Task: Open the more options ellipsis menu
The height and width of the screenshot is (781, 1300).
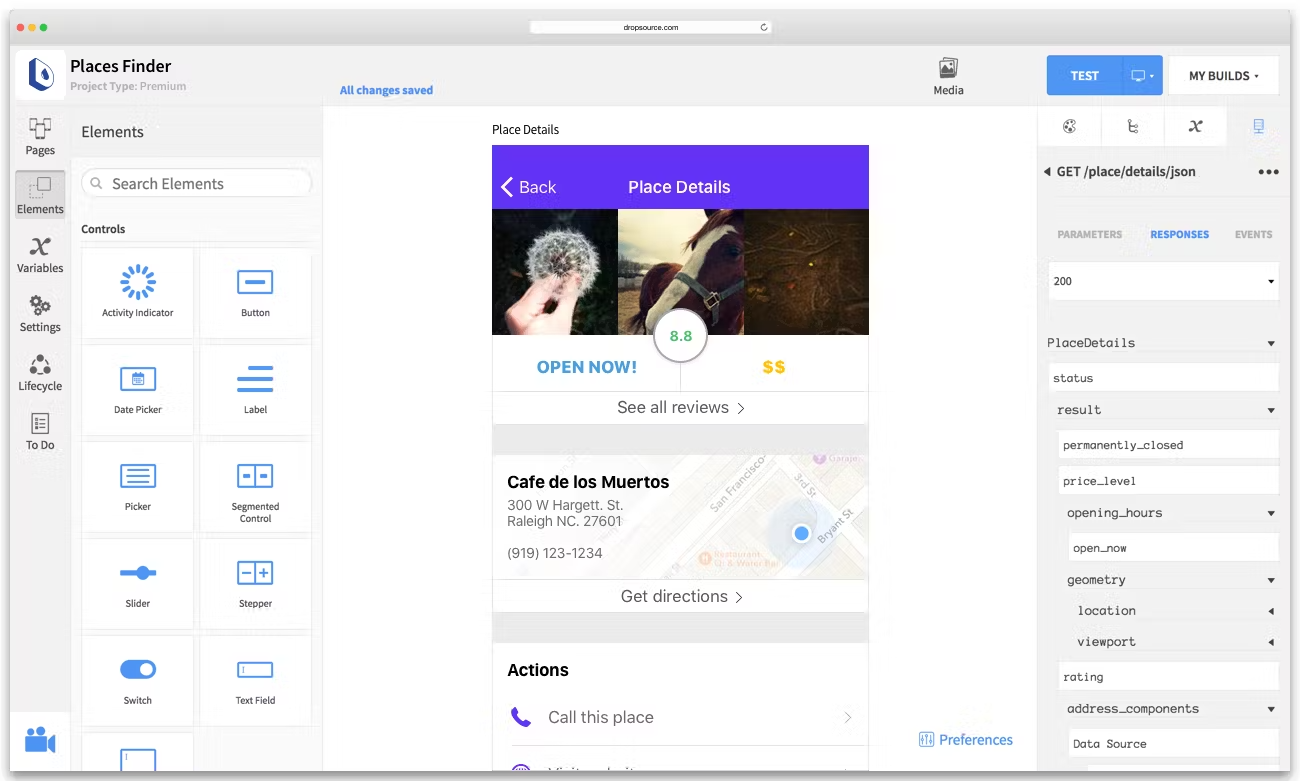Action: click(1268, 172)
